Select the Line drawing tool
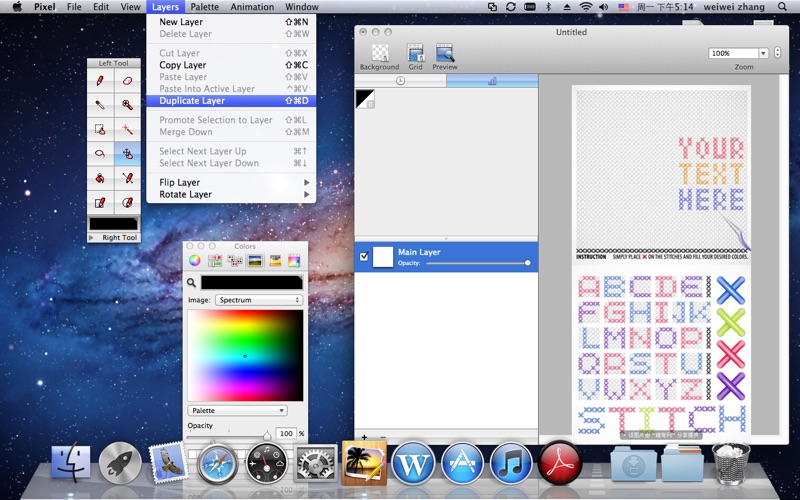 coord(128,178)
